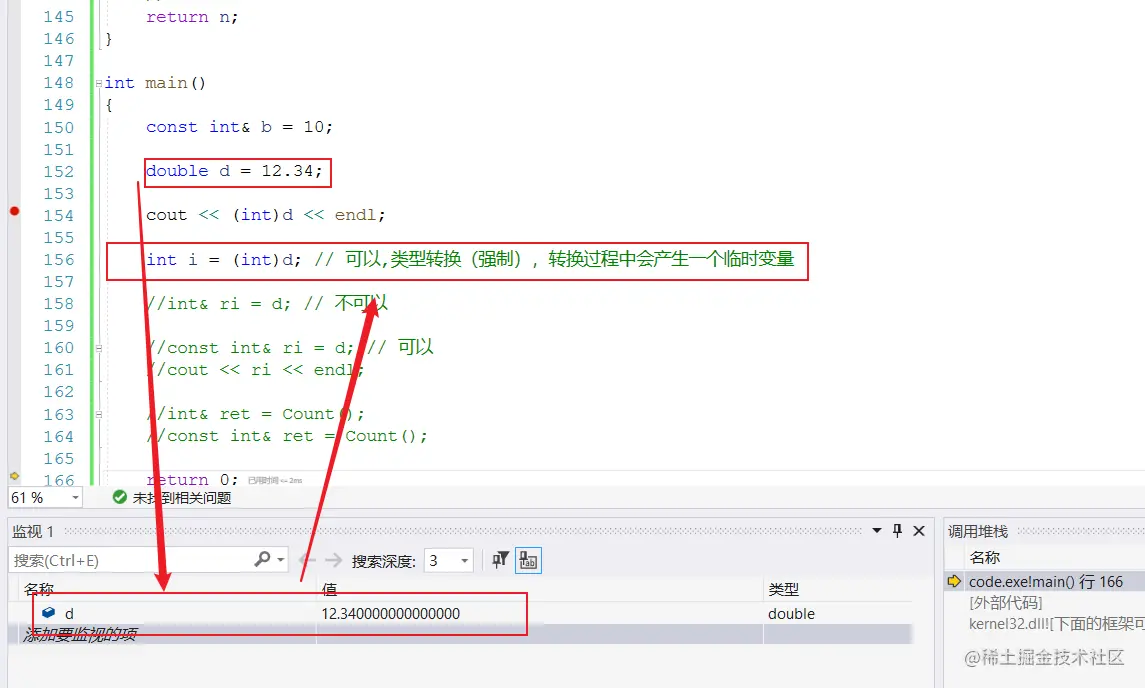This screenshot has width=1145, height=688.
Task: Go to the next search result in Watch 1
Action: click(x=334, y=560)
